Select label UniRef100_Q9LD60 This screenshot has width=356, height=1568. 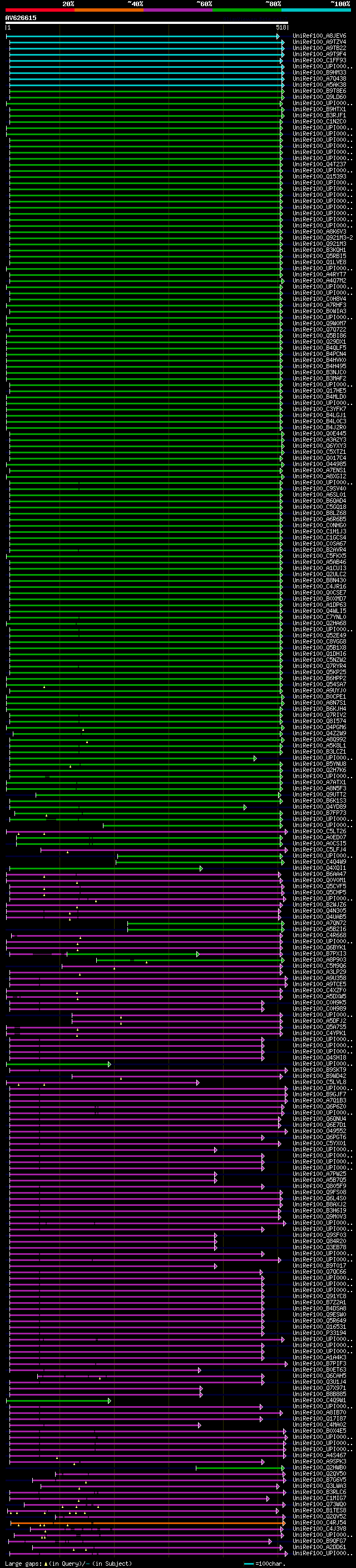point(319,97)
